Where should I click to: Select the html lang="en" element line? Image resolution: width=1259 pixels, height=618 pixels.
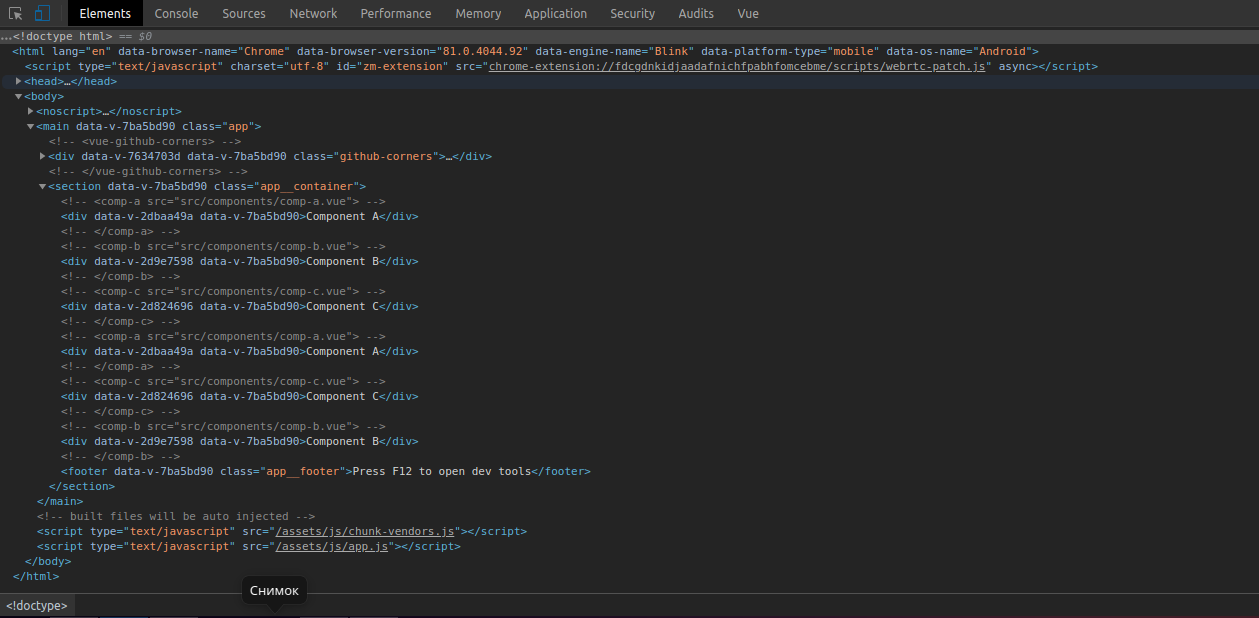click(526, 51)
